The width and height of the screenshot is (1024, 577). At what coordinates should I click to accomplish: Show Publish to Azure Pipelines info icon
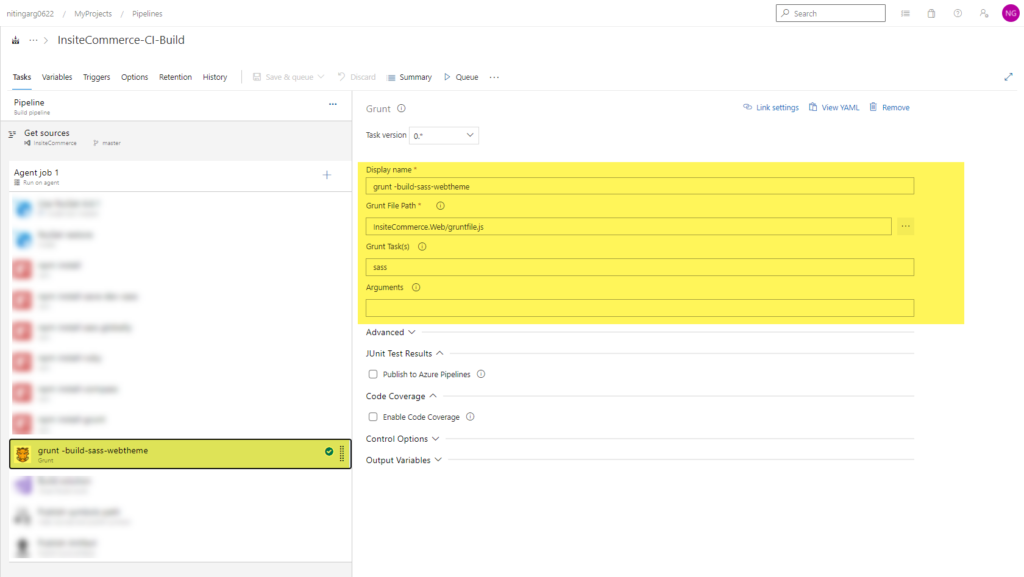tap(481, 374)
